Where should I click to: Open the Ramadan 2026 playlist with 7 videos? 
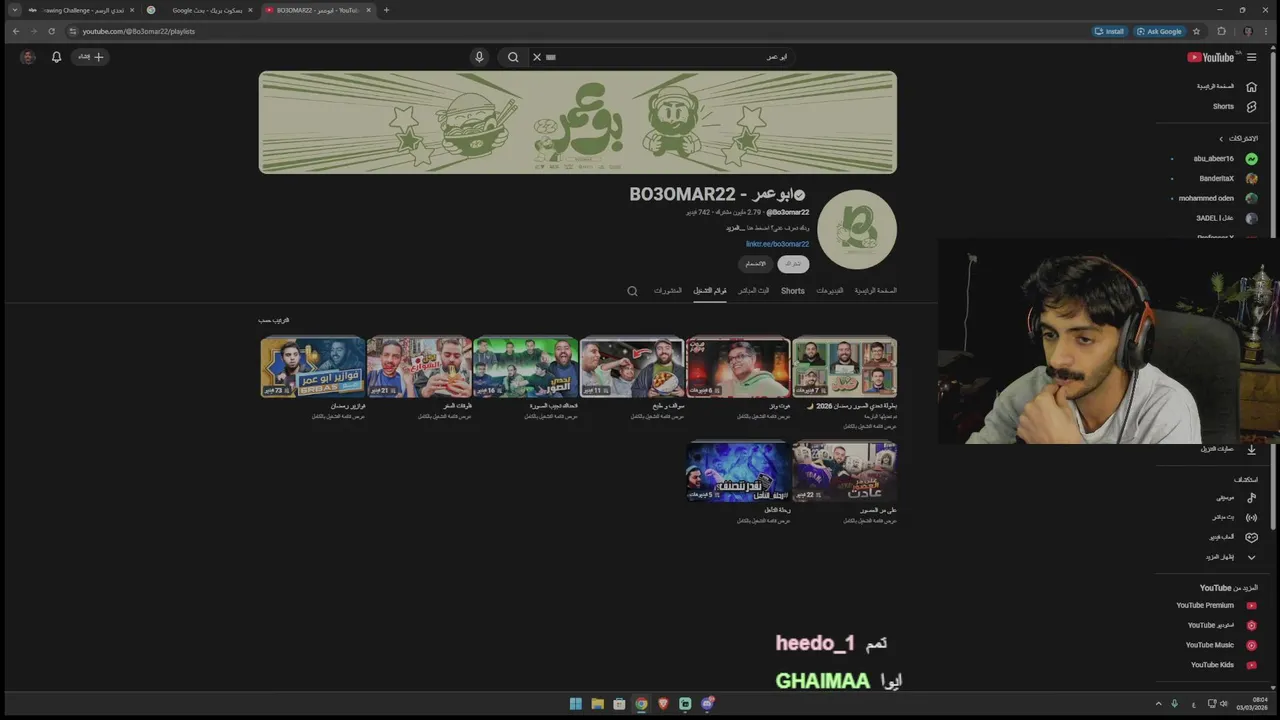click(x=844, y=368)
